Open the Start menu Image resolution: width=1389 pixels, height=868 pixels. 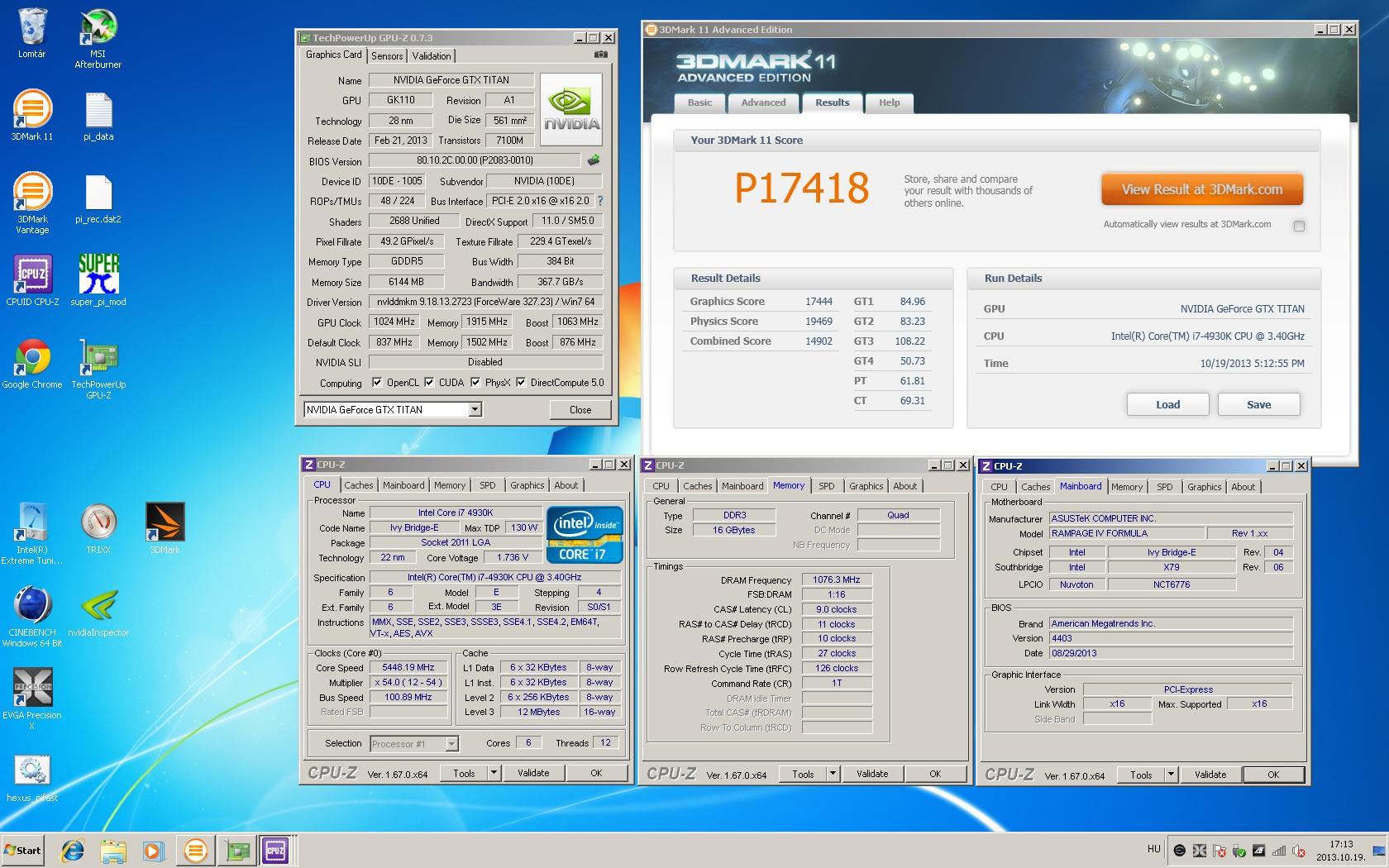pyautogui.click(x=23, y=850)
